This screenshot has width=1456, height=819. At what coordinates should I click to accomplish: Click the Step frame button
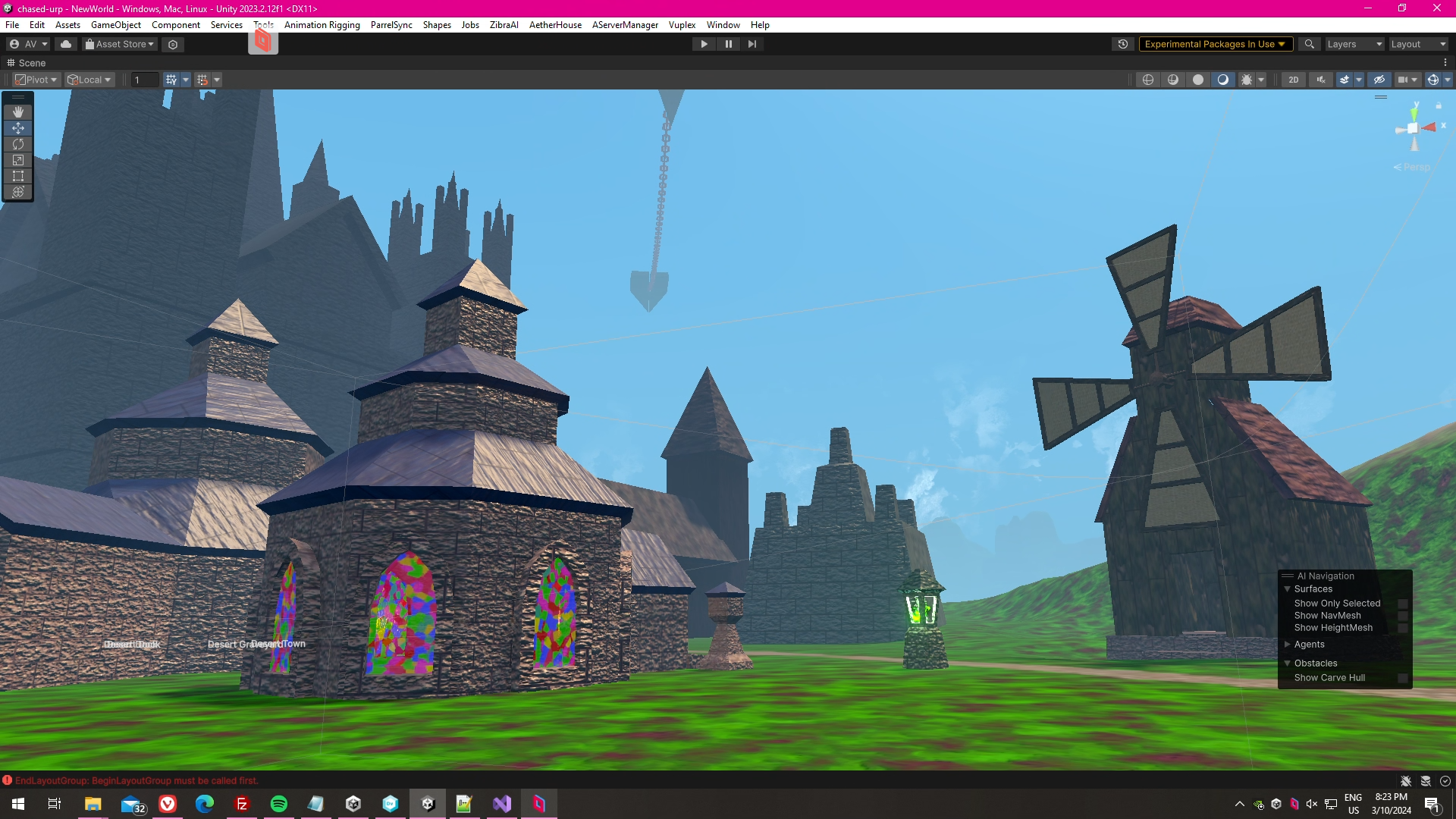coord(752,44)
